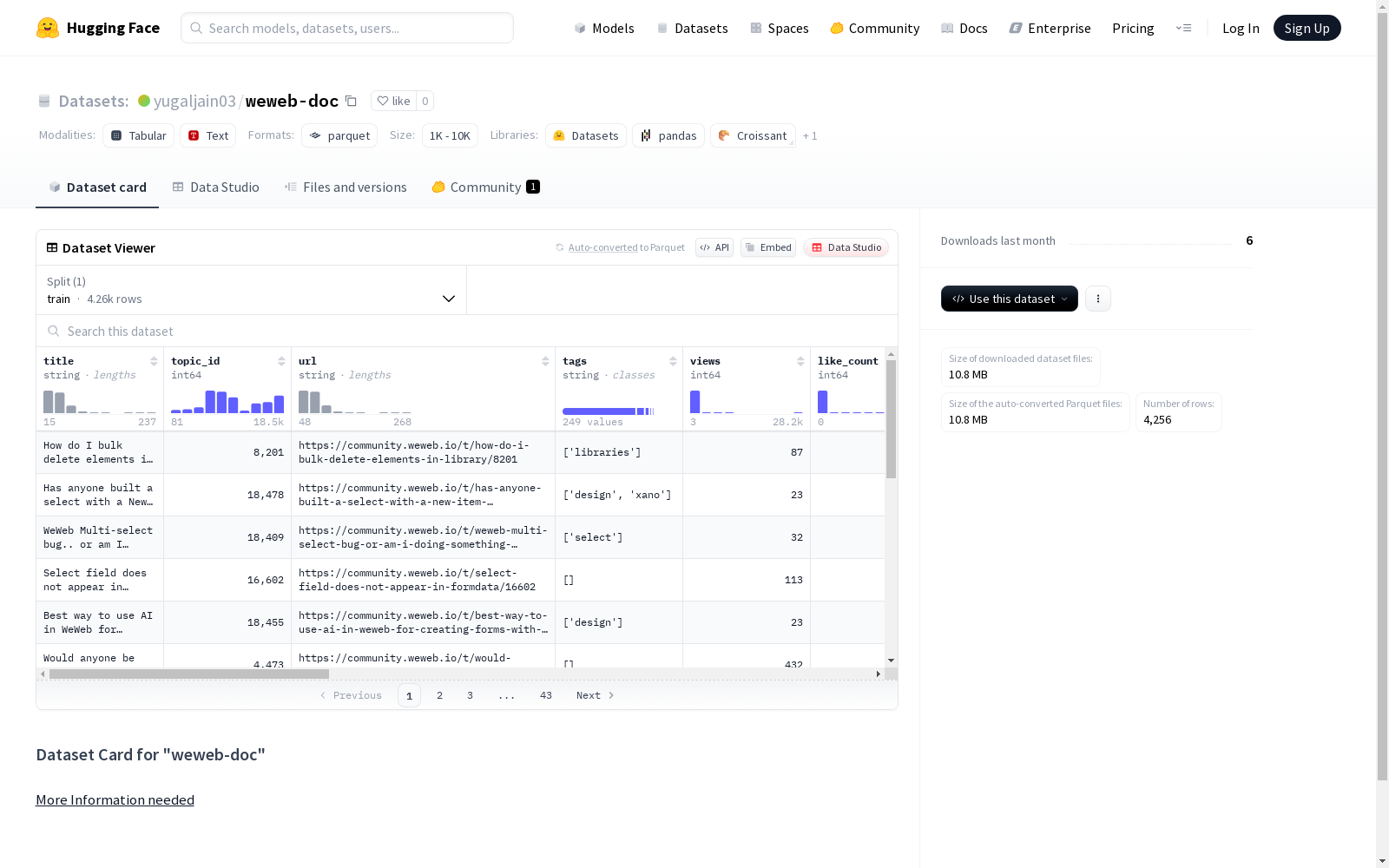Select the pandas library tag
1389x868 pixels.
pos(668,135)
